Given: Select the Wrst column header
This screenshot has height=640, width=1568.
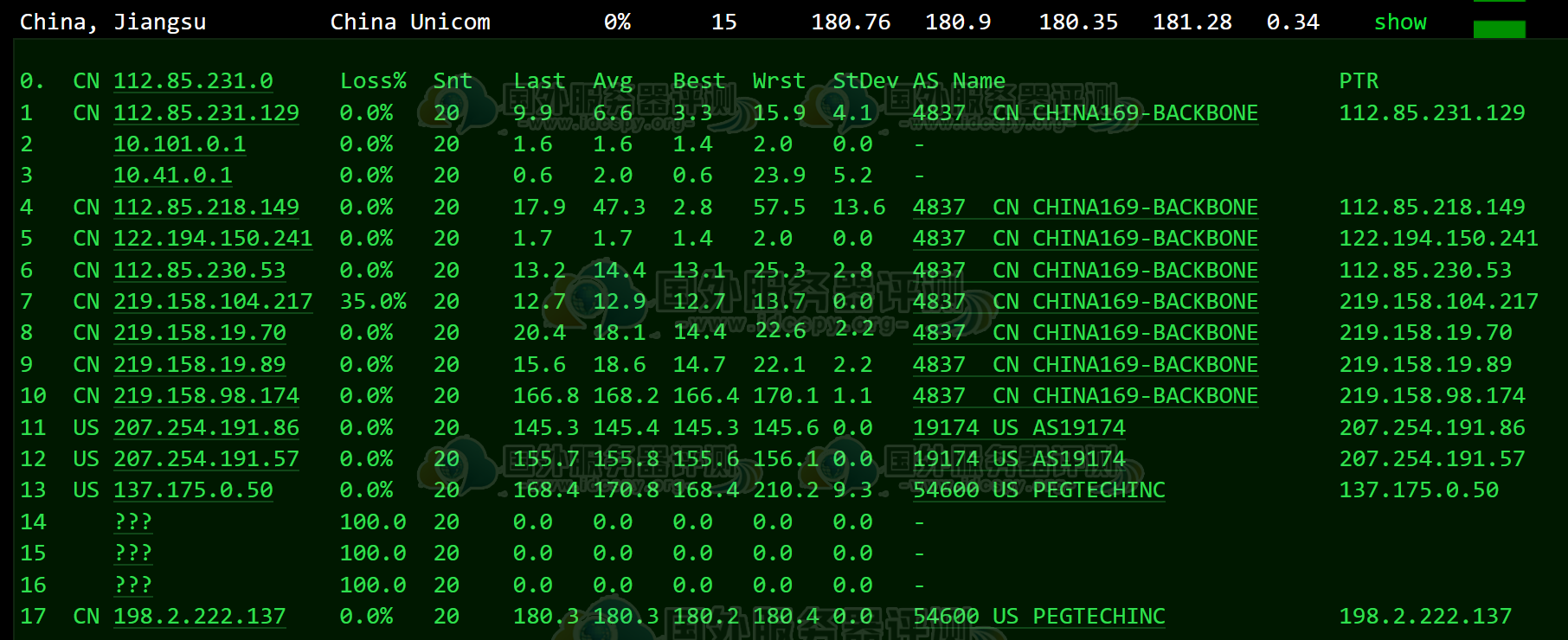Looking at the screenshot, I should [779, 81].
